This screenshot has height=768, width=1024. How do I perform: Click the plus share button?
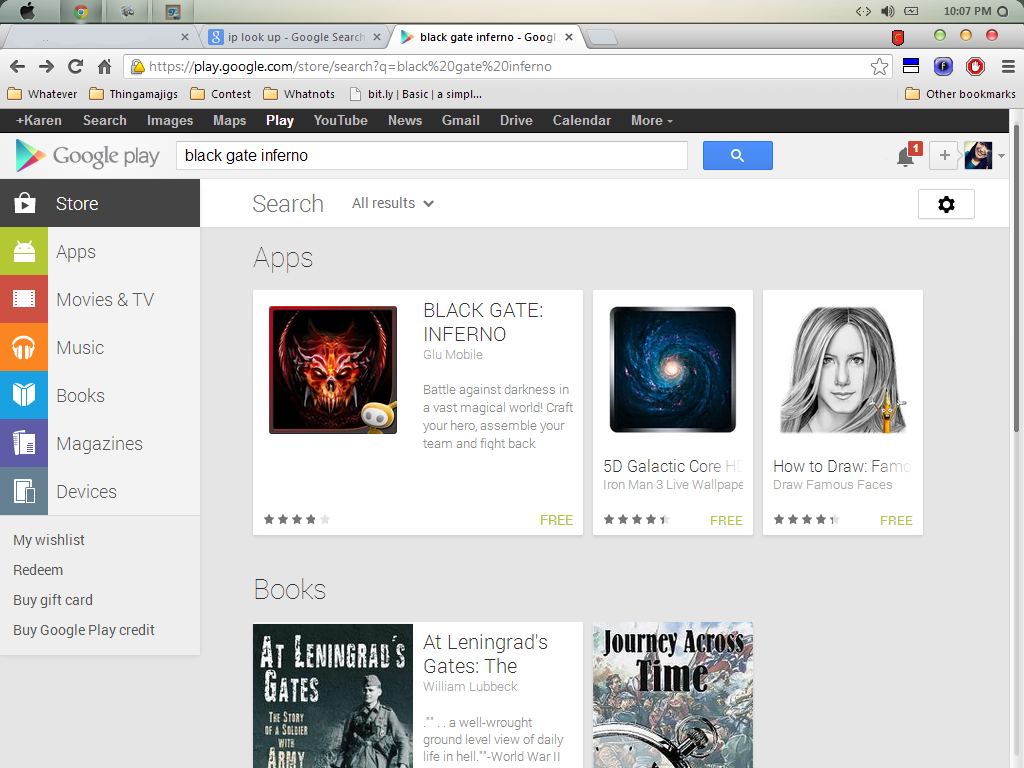944,155
